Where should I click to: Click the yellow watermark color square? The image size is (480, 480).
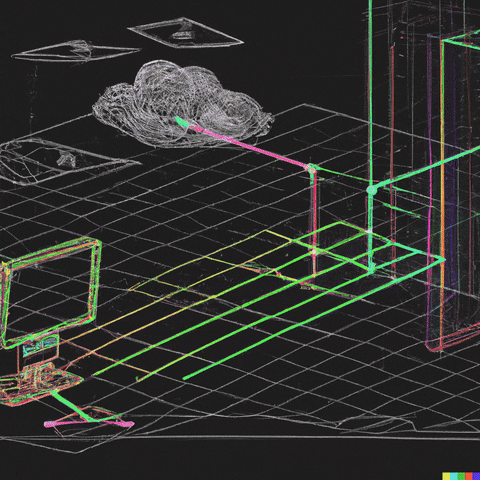coord(446,476)
